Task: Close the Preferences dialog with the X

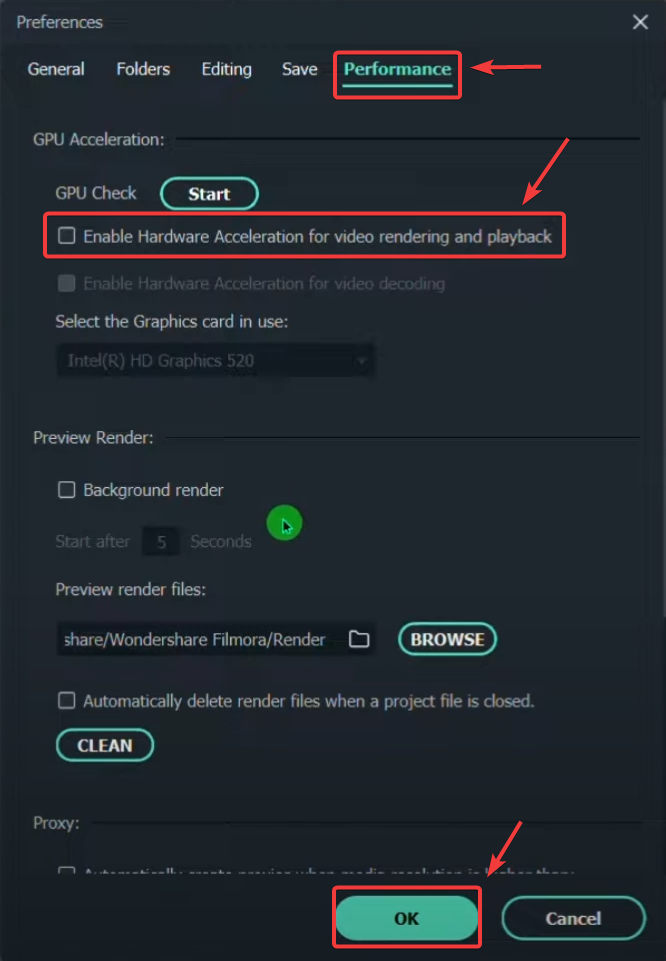Action: [x=640, y=22]
